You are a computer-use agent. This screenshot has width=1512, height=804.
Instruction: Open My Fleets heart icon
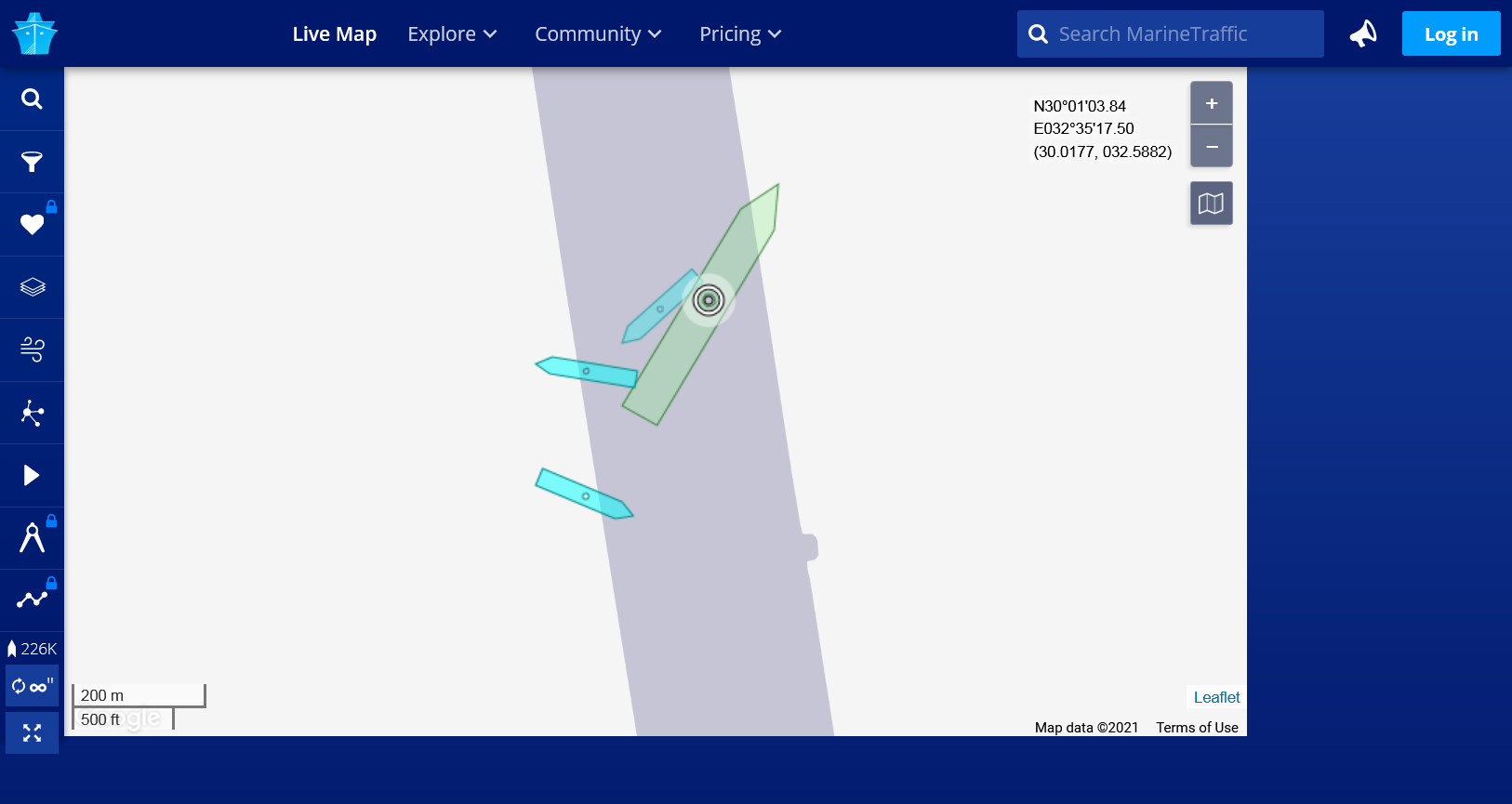32,224
